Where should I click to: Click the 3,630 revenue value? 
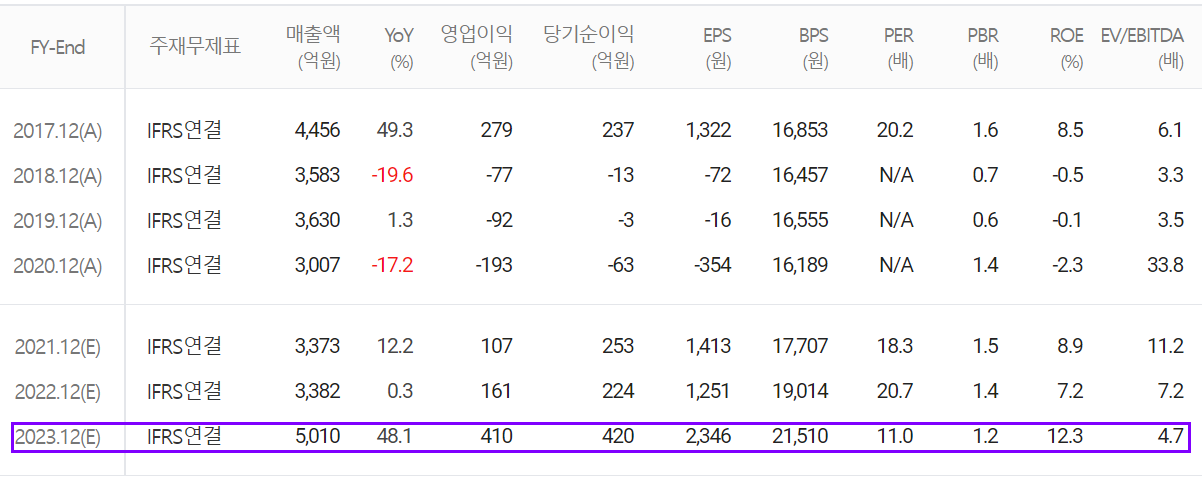pyautogui.click(x=318, y=220)
